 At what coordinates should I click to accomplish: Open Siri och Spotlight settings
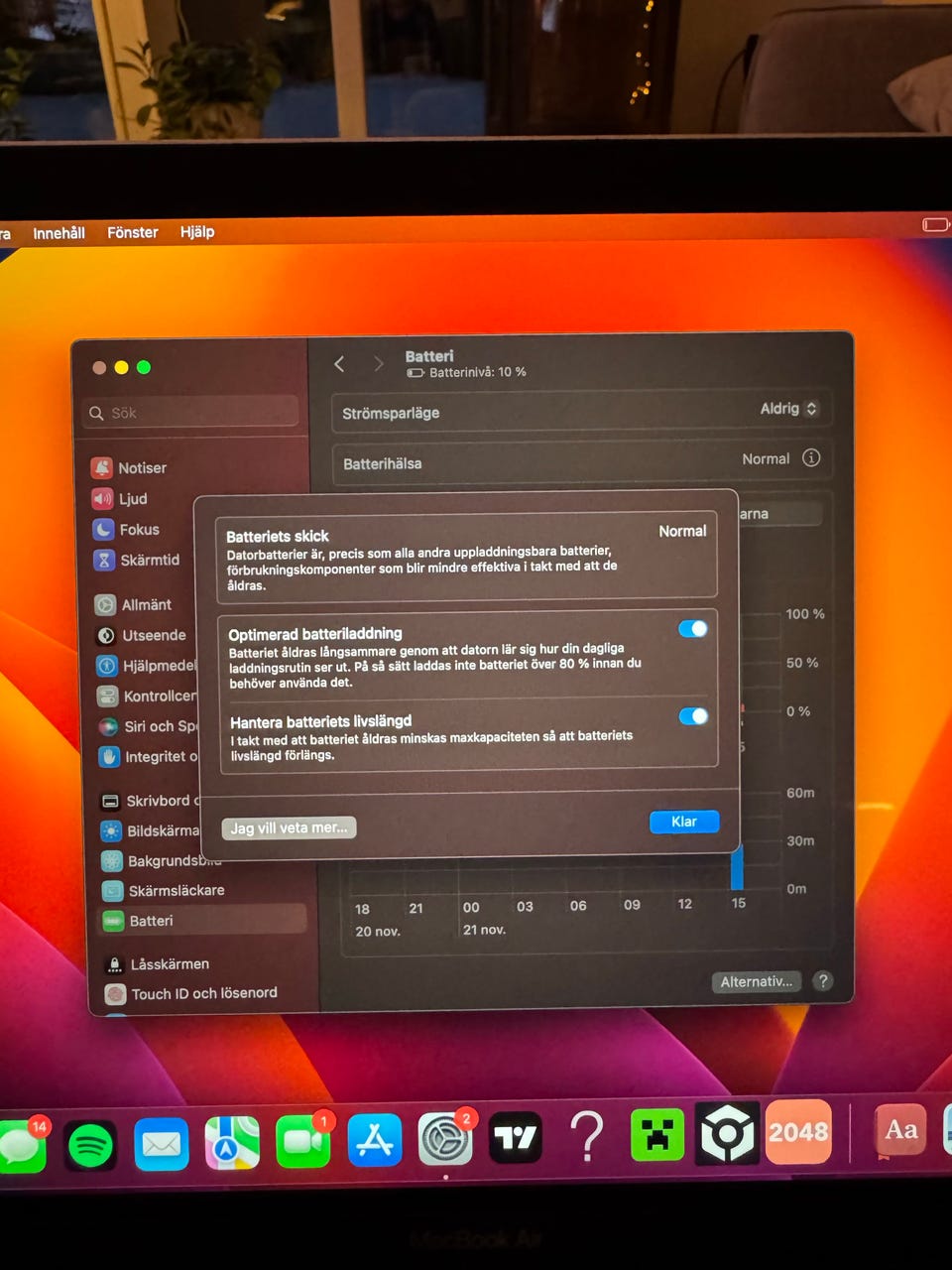[148, 726]
